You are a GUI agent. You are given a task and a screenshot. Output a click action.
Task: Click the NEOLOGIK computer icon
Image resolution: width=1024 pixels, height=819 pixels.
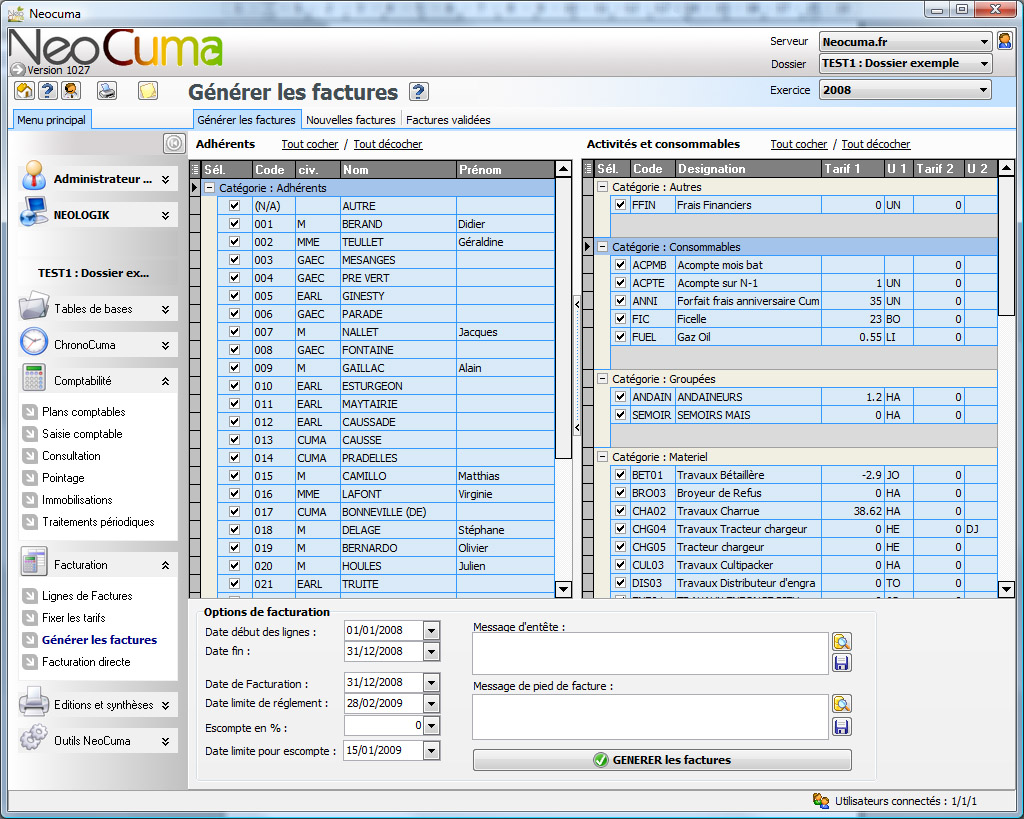point(33,212)
